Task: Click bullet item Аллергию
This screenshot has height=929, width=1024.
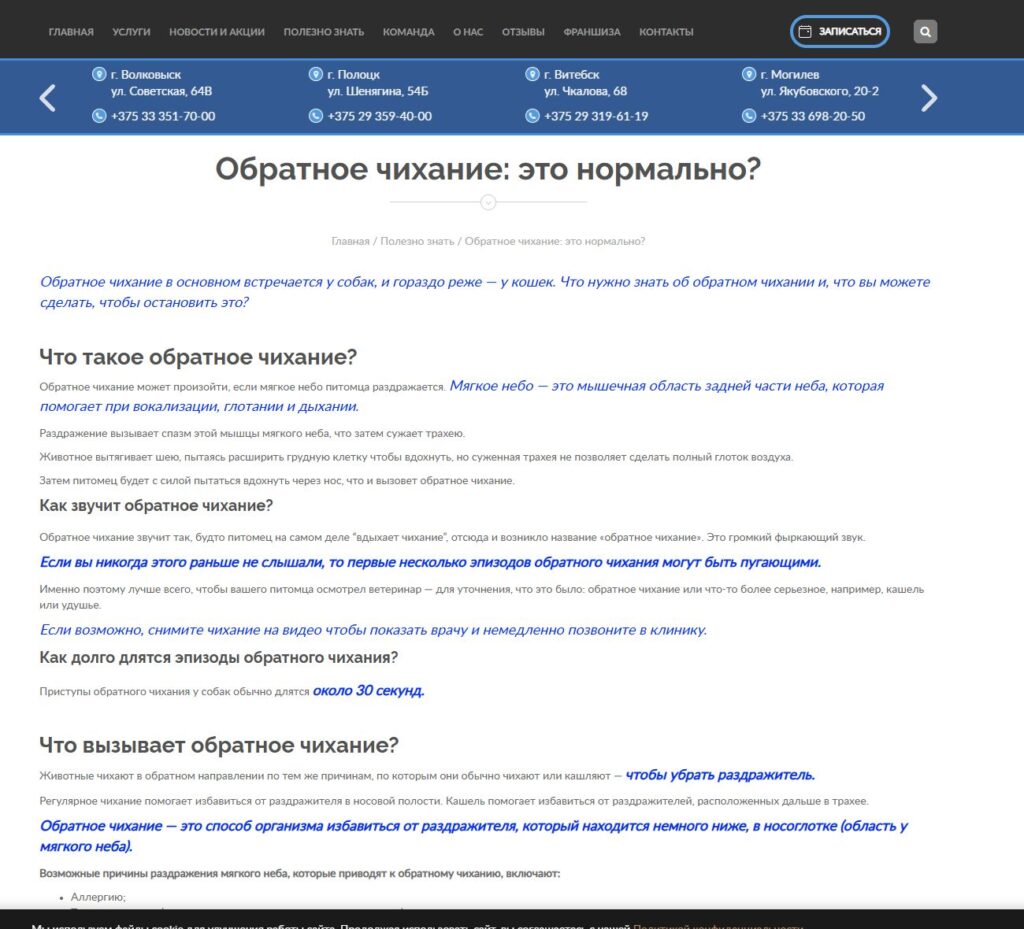Action: click(98, 897)
